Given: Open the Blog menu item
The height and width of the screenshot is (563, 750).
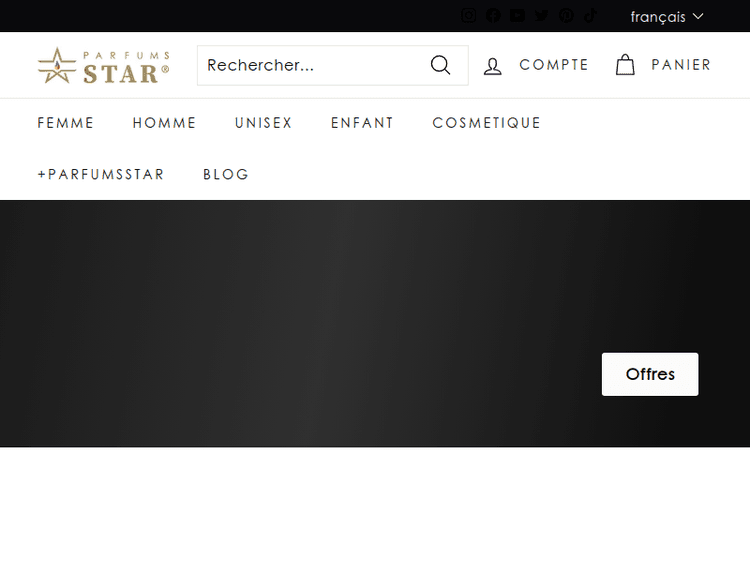Looking at the screenshot, I should (226, 174).
